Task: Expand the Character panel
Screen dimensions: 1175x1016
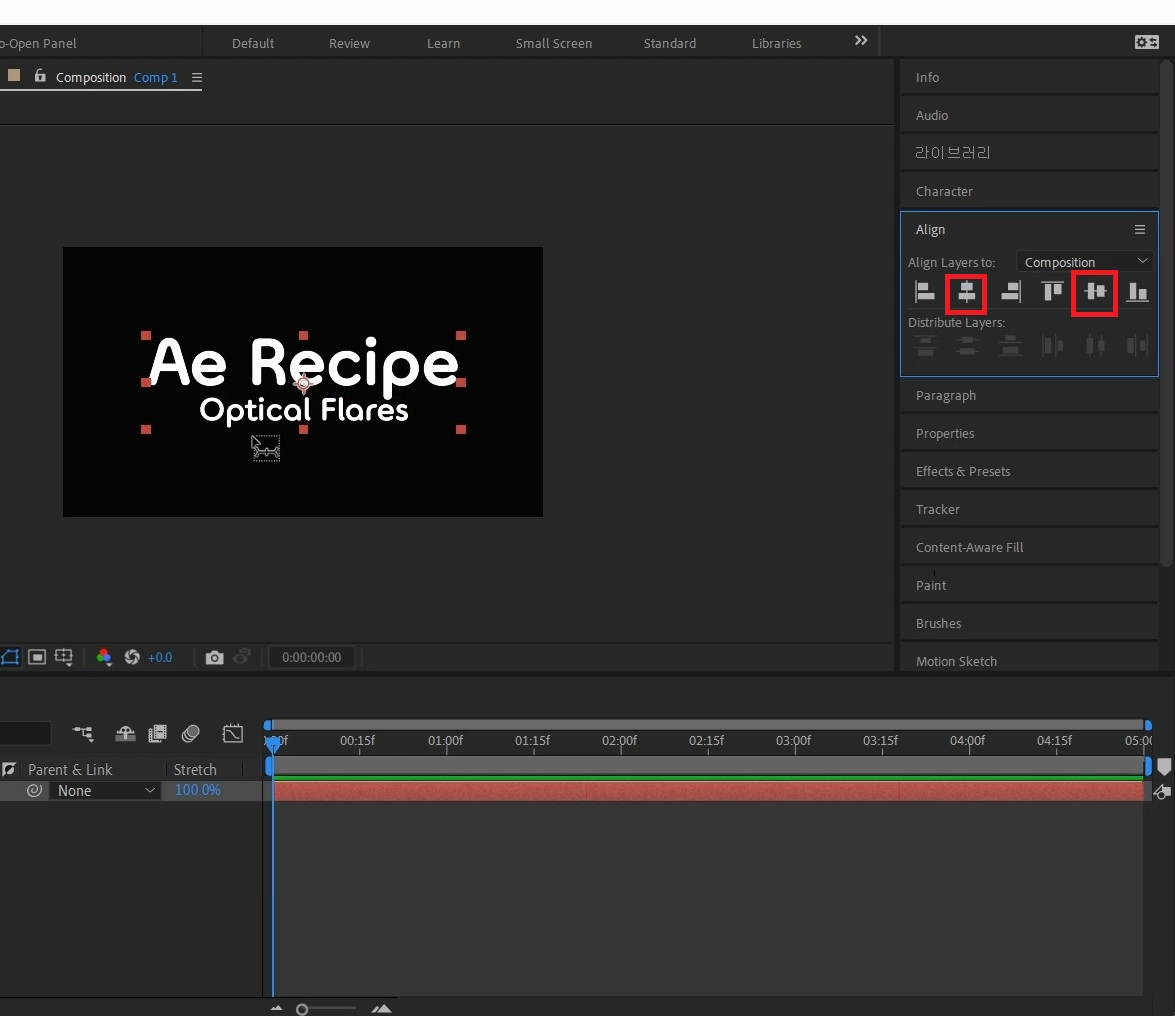Action: (x=1029, y=191)
